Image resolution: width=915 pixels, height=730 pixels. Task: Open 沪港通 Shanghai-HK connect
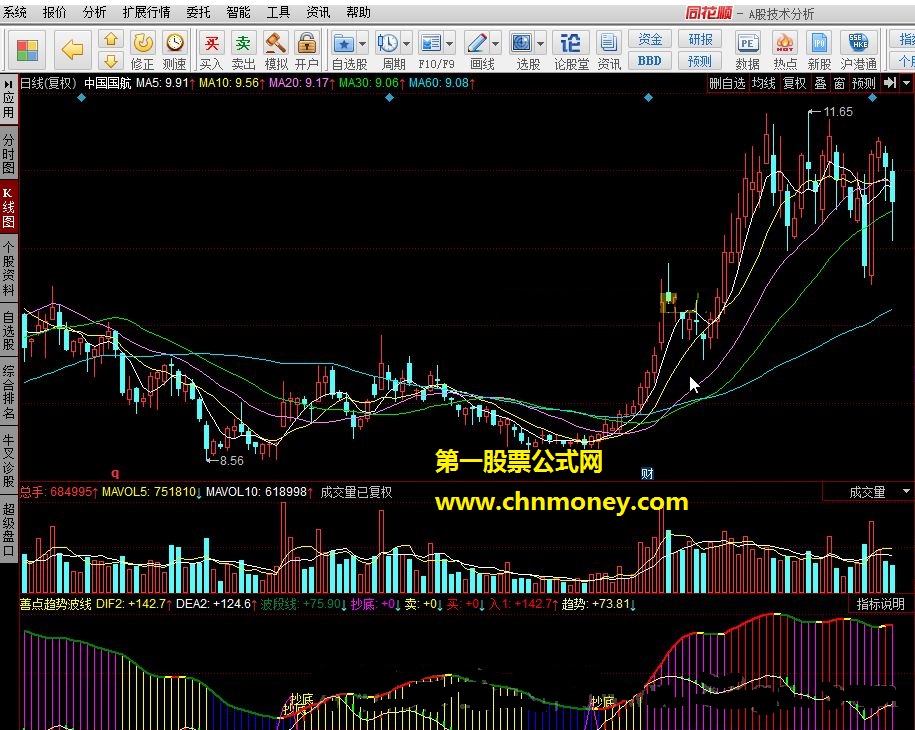coord(858,50)
